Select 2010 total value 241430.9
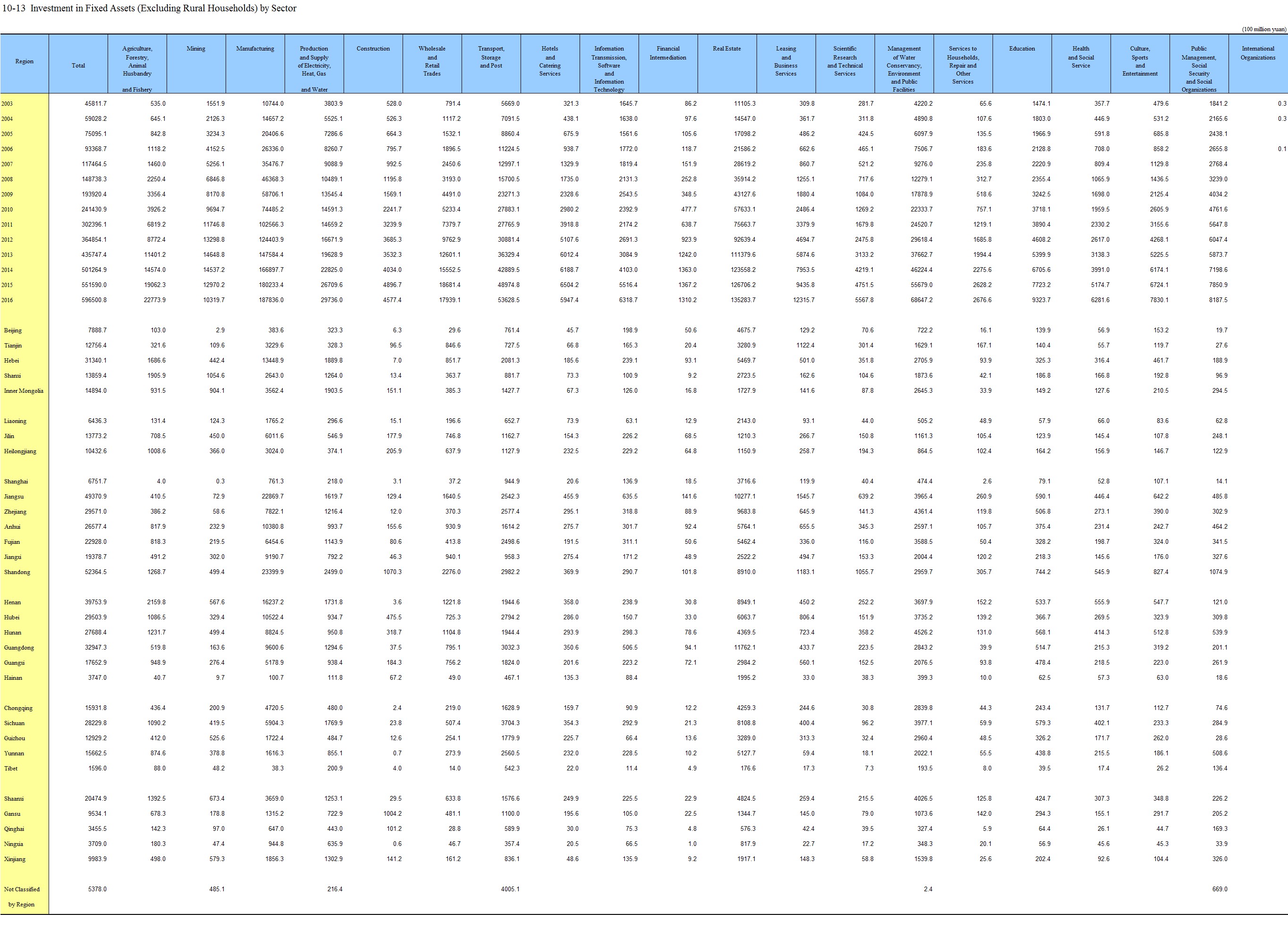 94,210
